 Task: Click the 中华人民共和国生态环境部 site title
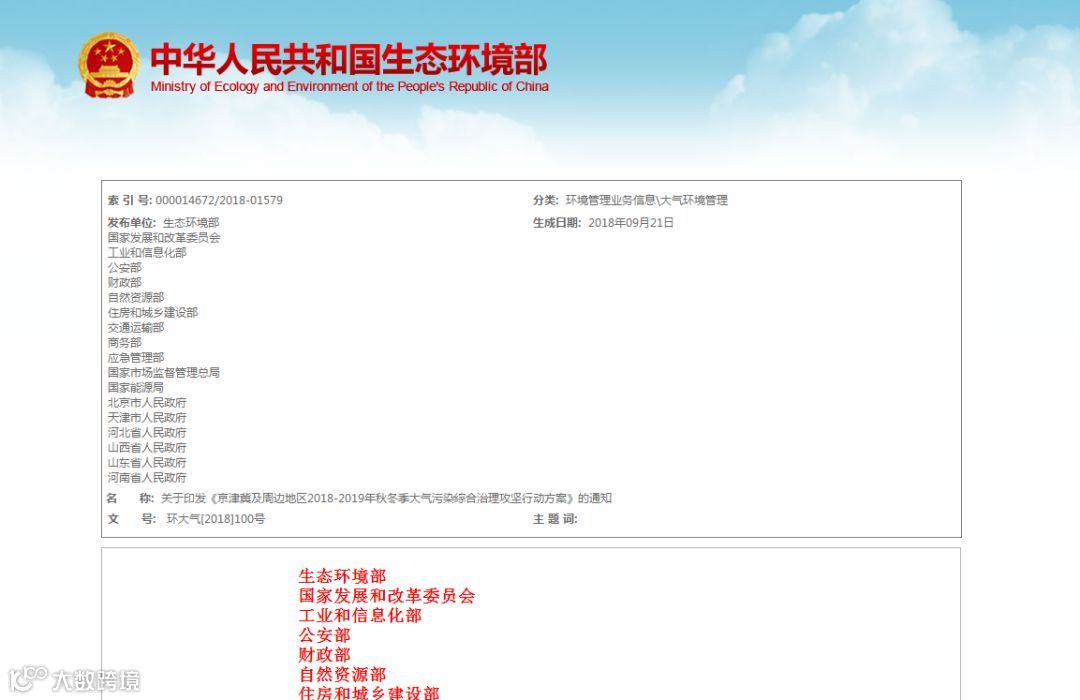pos(349,59)
